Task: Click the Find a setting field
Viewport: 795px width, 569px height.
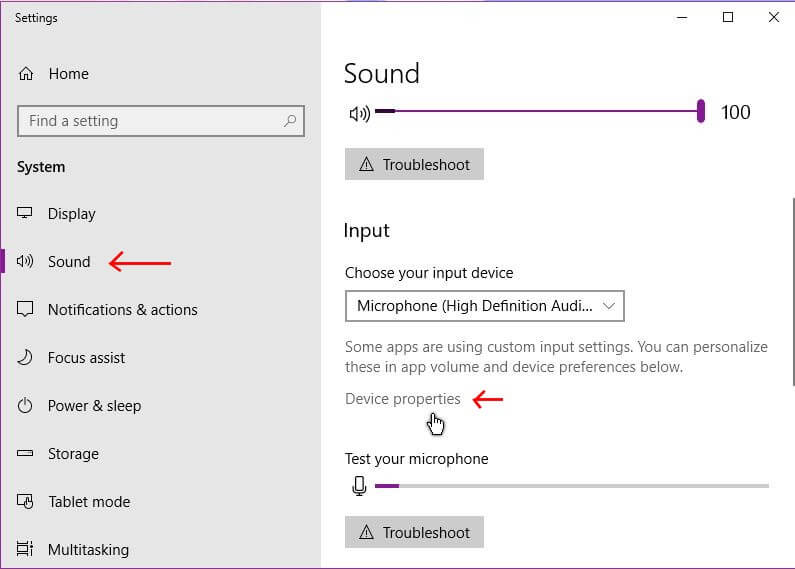Action: pyautogui.click(x=161, y=121)
